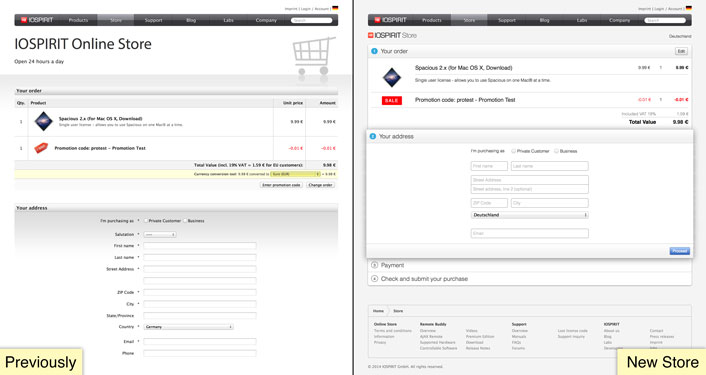The width and height of the screenshot is (706, 375).
Task: Click the ZIP Code field in the Previously store form
Action: click(x=200, y=292)
